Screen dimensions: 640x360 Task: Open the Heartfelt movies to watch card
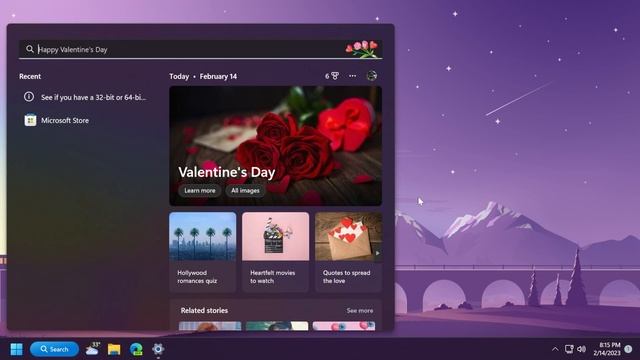[x=276, y=251]
